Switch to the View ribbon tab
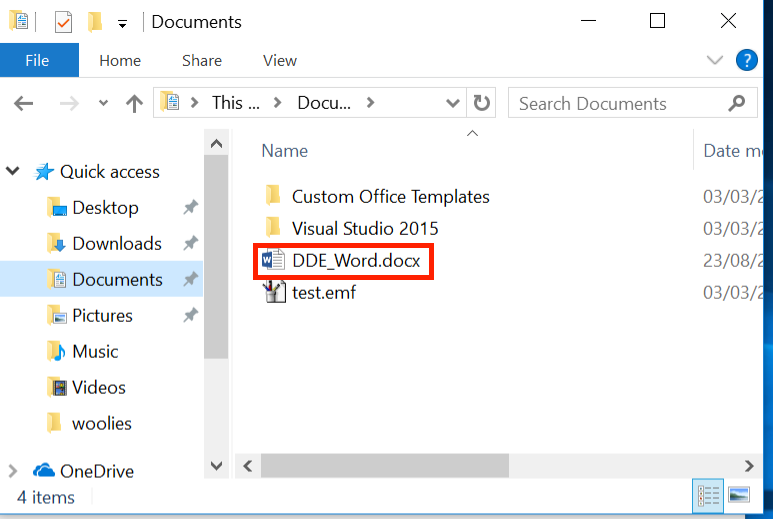 click(279, 60)
